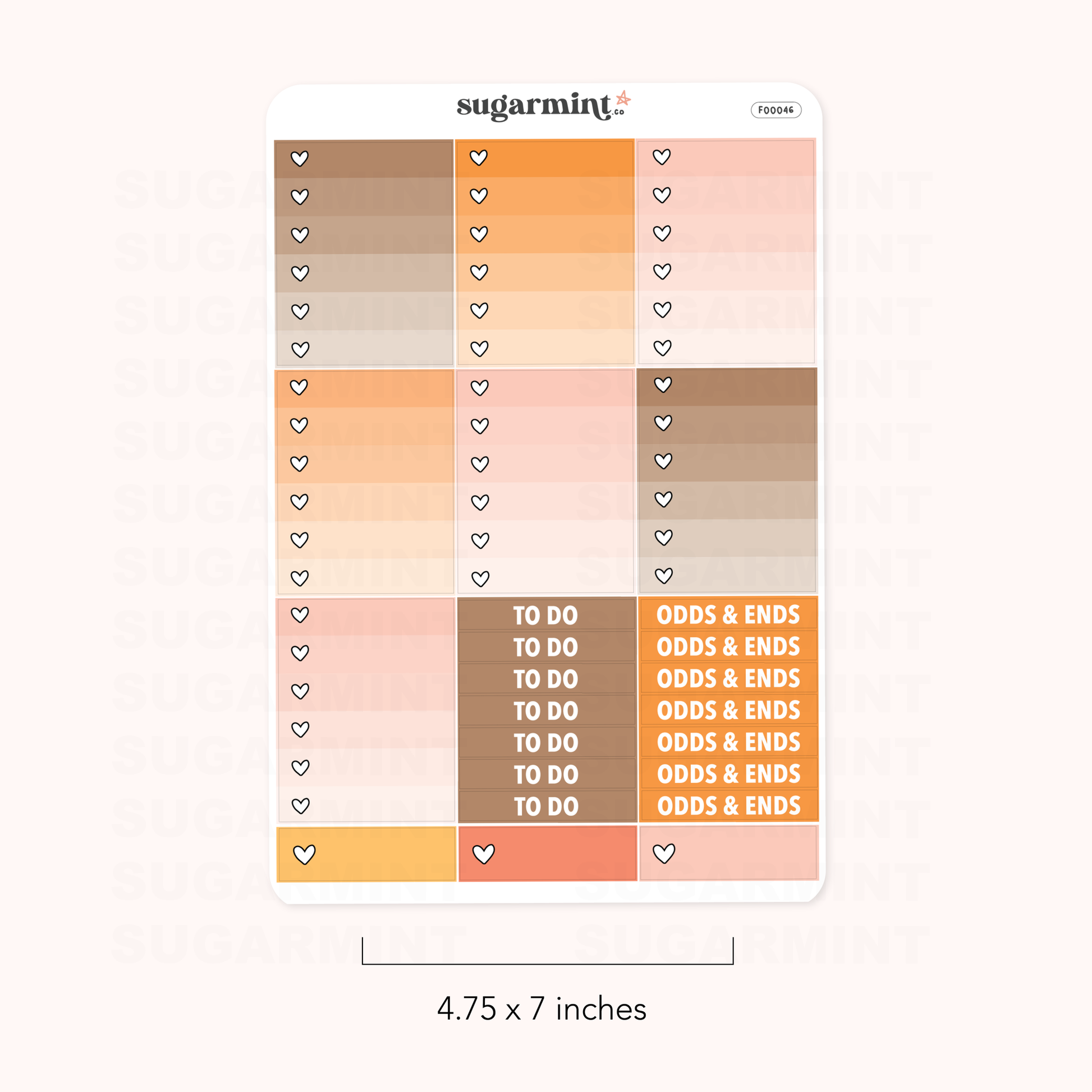Click the pink star in the sugarmint logo

pyautogui.click(x=623, y=99)
